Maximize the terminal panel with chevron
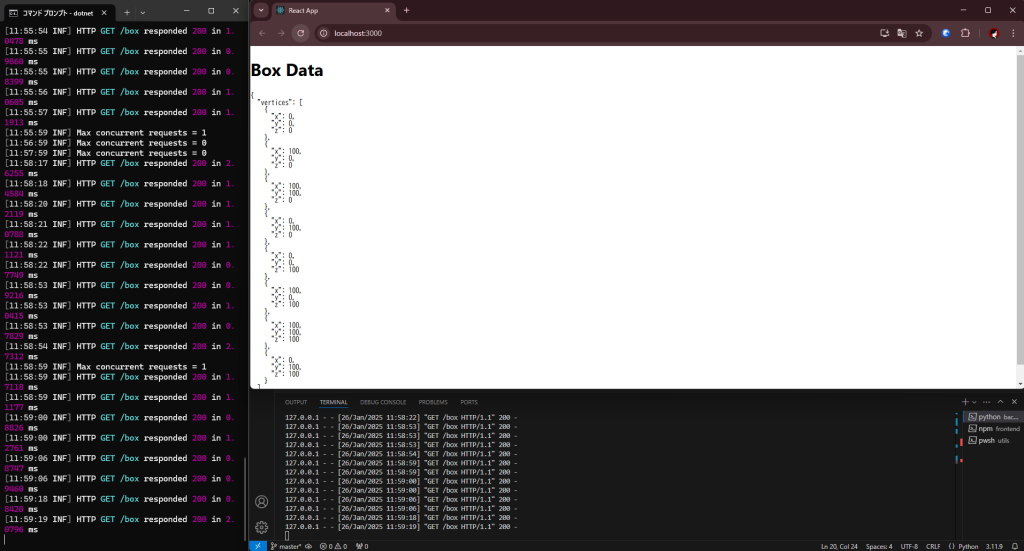Viewport: 1024px width, 551px height. tap(1000, 401)
